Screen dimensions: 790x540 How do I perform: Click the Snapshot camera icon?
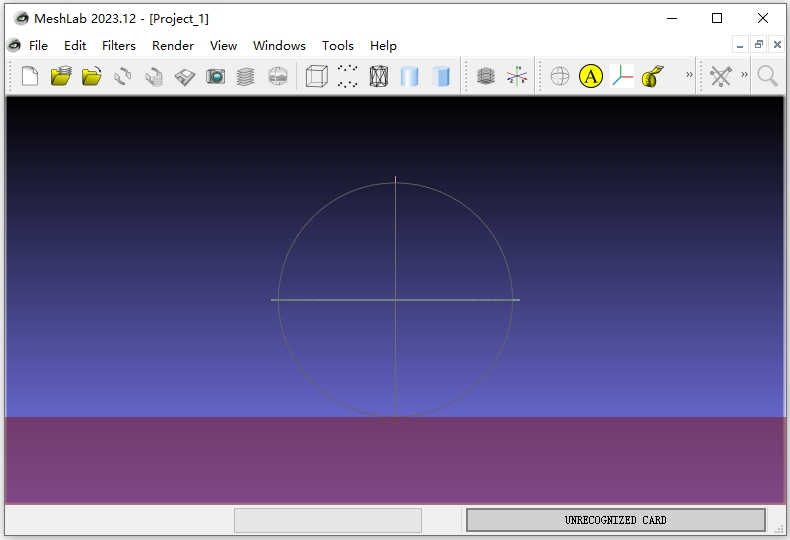coord(216,76)
